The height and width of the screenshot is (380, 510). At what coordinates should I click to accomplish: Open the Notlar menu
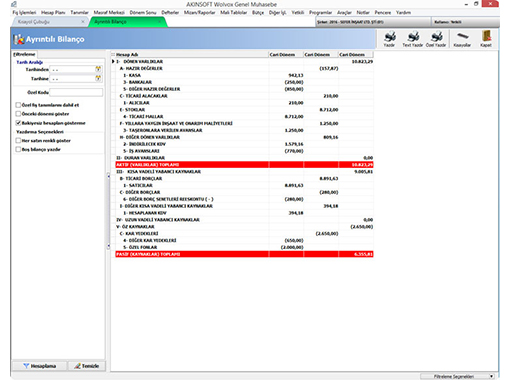coord(363,12)
